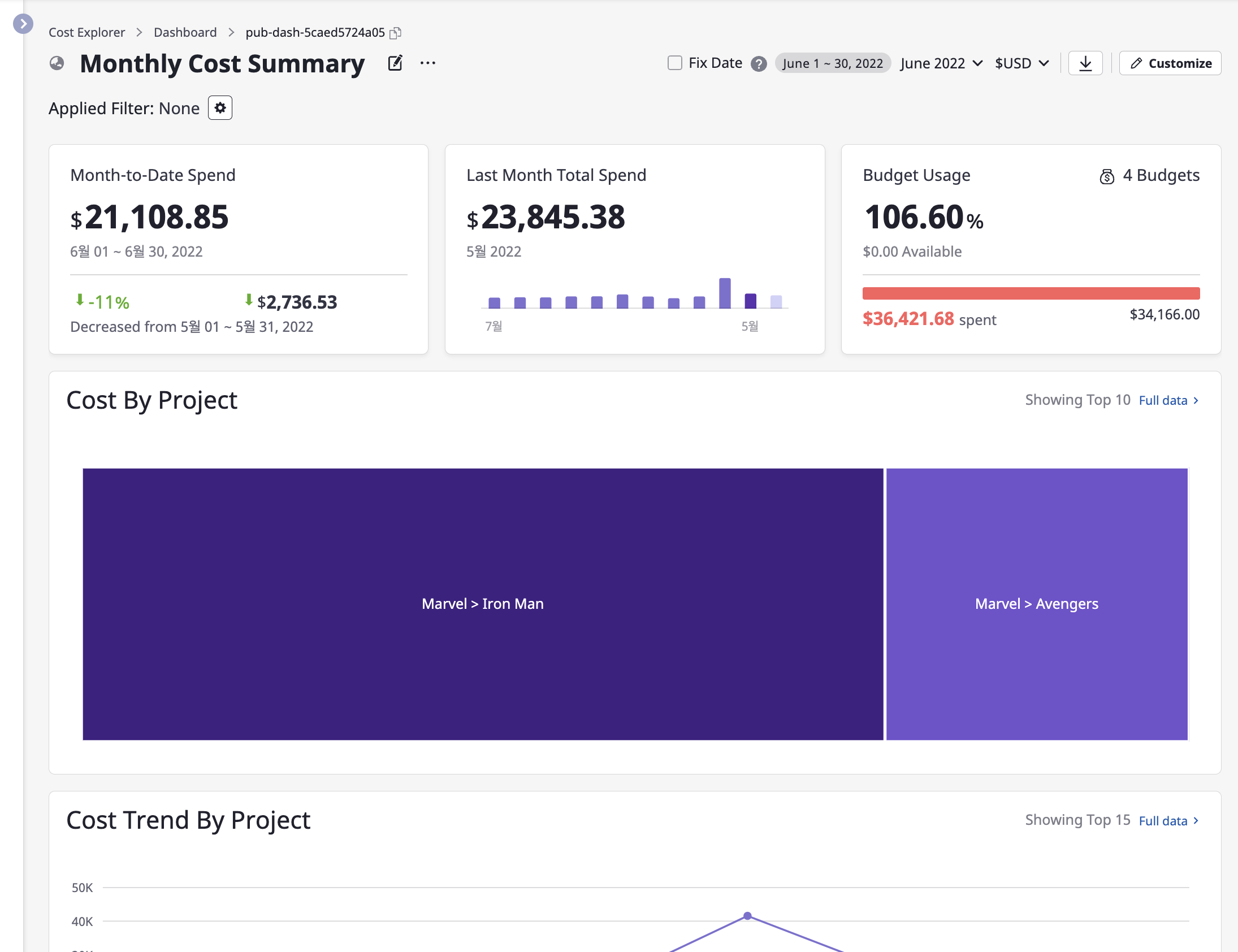Open Full data for Cost Trend By Project

(1168, 820)
